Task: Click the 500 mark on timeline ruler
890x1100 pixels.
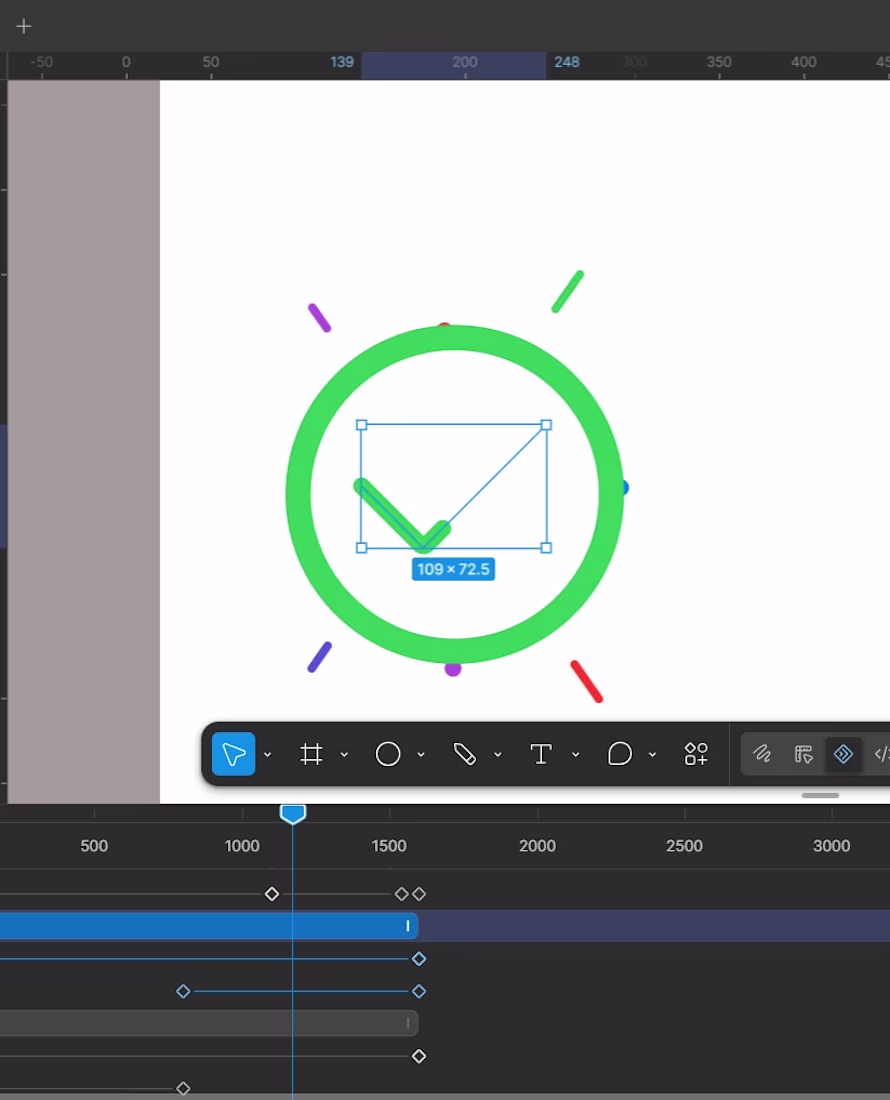Action: click(94, 846)
